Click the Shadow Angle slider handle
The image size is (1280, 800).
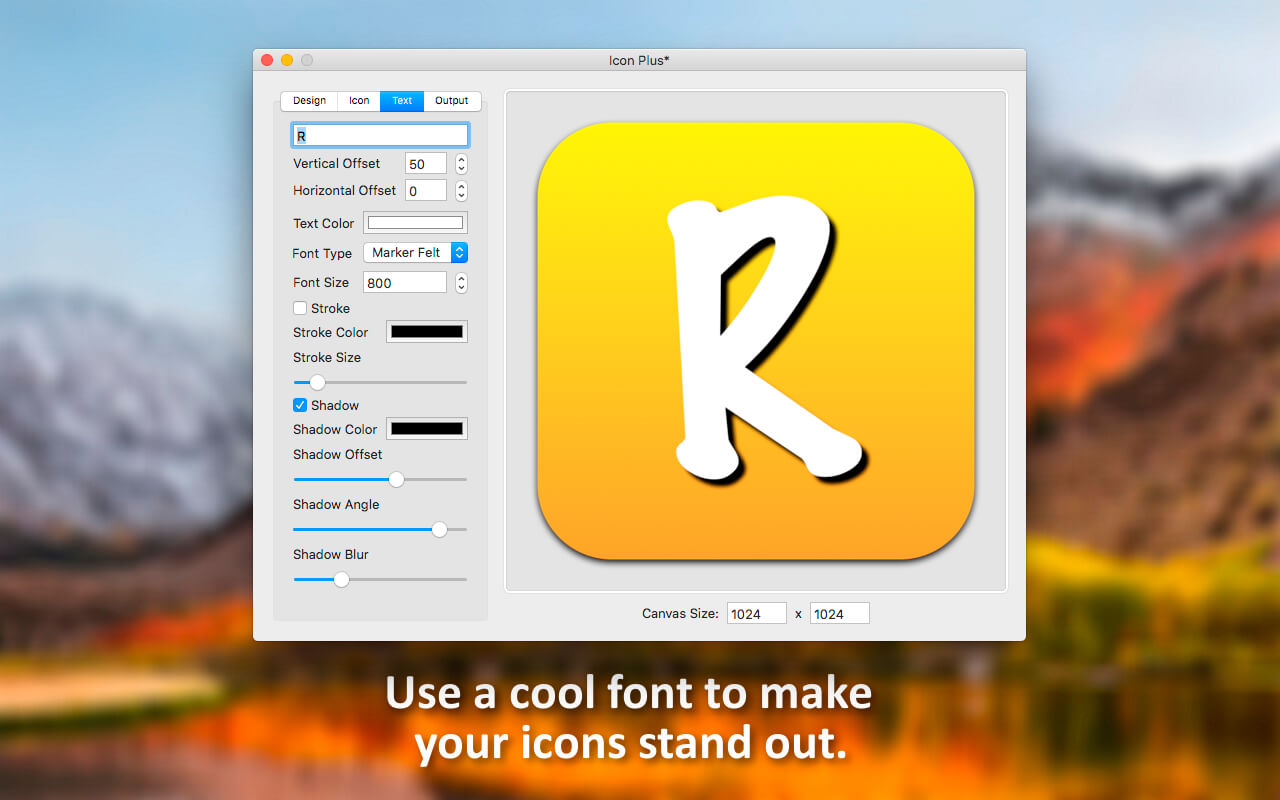click(439, 529)
